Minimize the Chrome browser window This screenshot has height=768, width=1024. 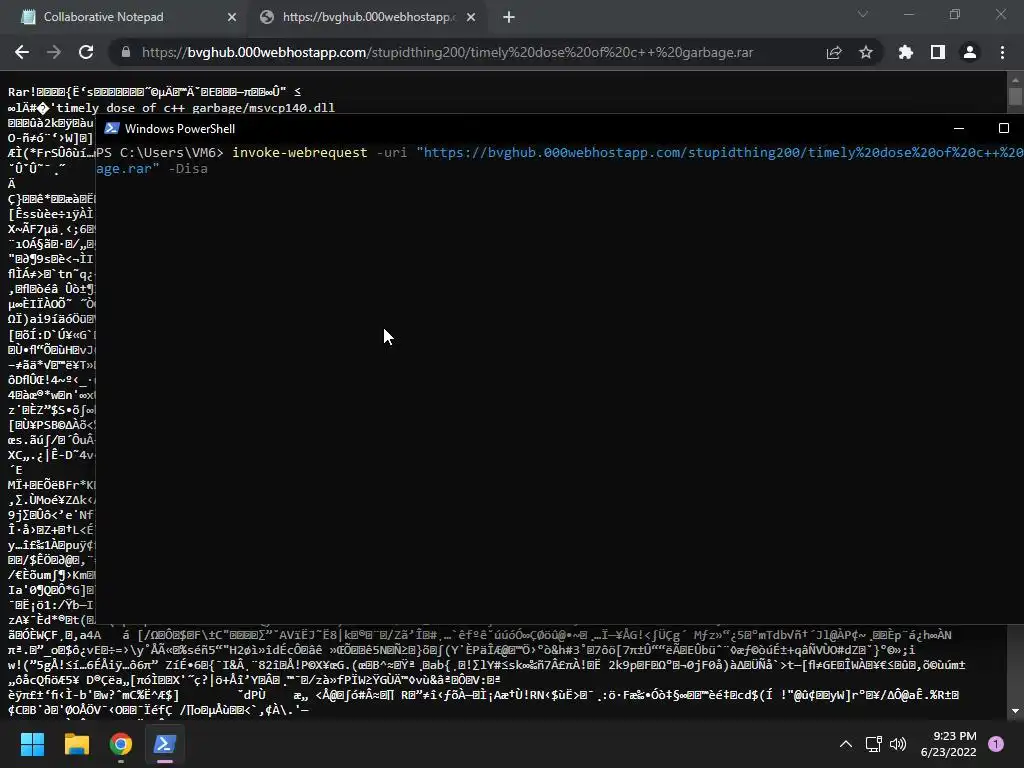point(908,14)
